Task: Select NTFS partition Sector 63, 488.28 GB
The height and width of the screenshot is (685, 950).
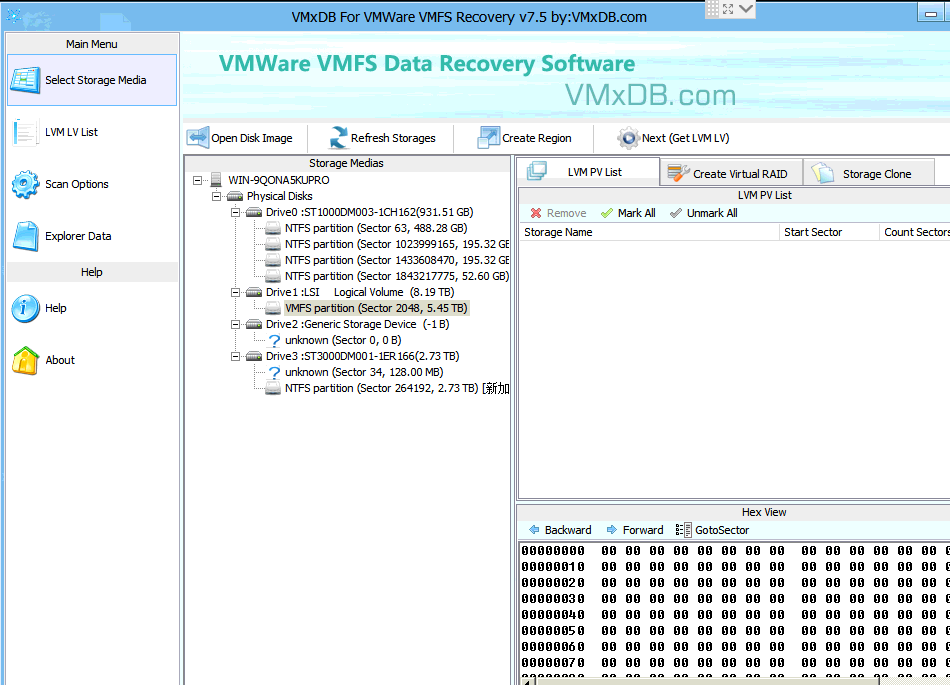Action: (x=376, y=228)
